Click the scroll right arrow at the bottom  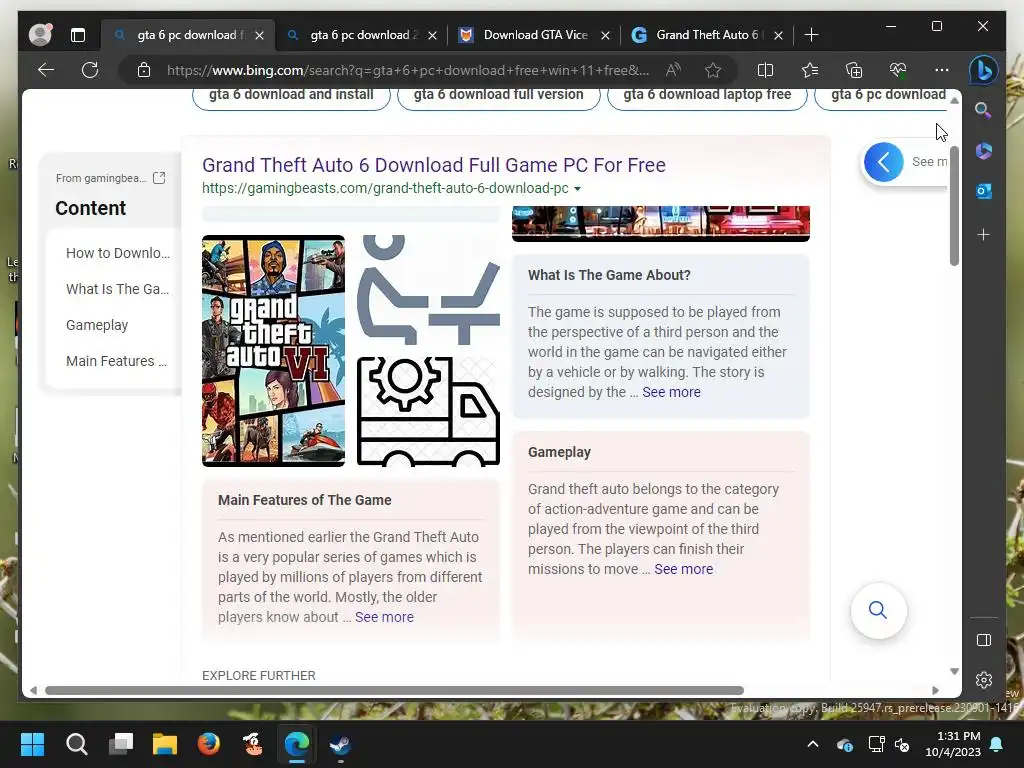pyautogui.click(x=935, y=690)
